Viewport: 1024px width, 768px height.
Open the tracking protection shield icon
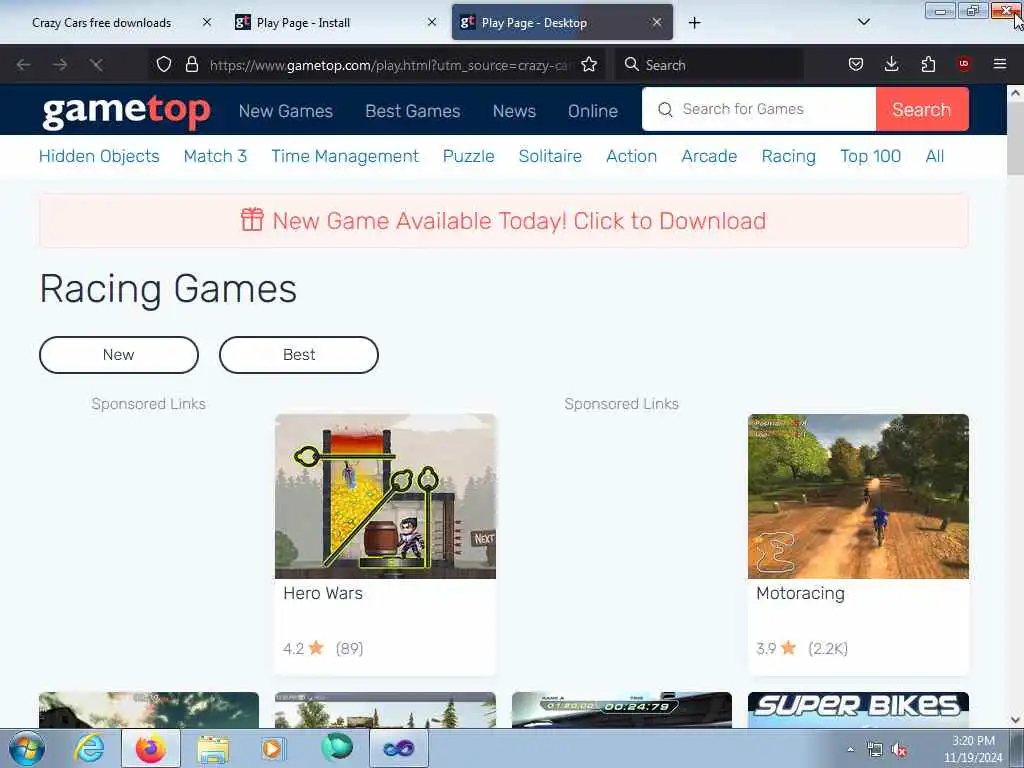click(164, 65)
